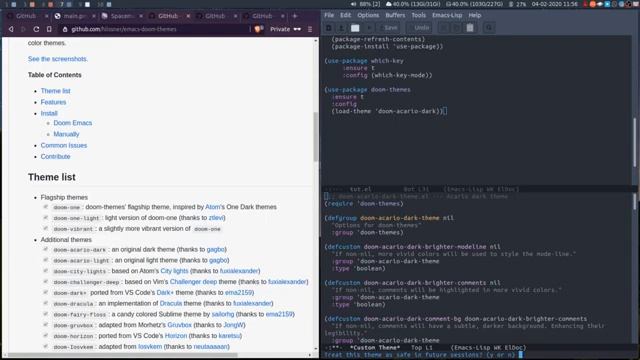
Task: Open Emacs Tools menu
Action: click(418, 15)
